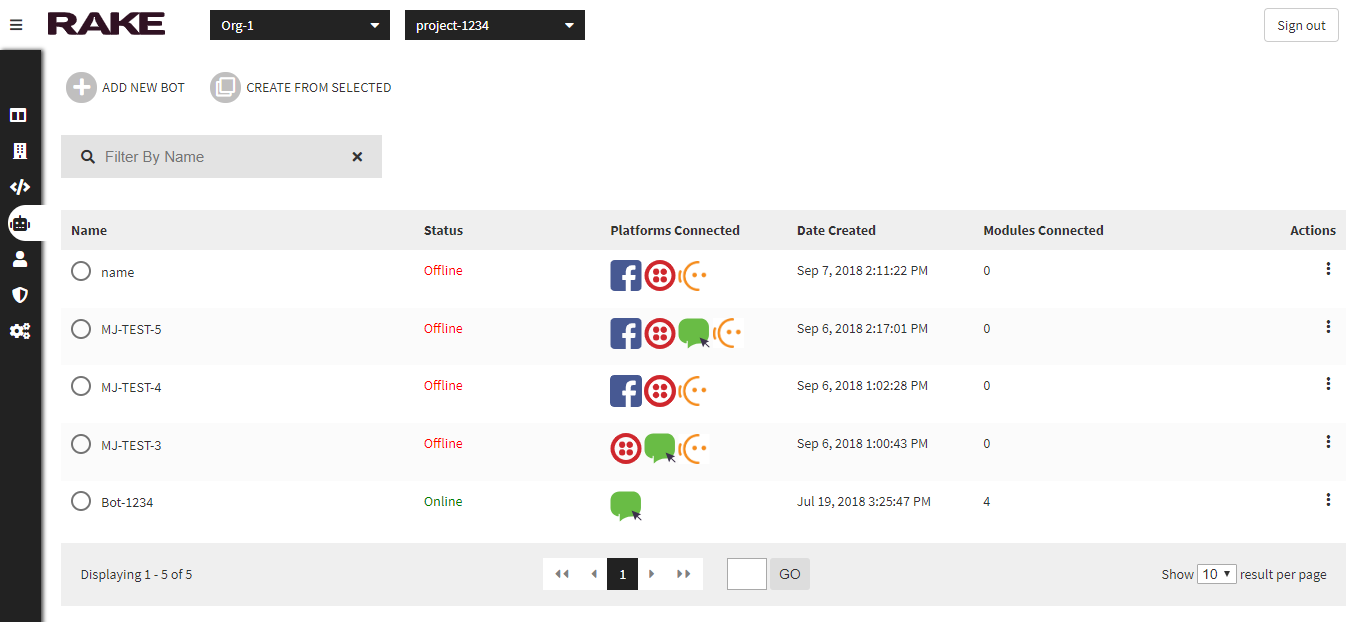
Task: Click the Sign out button
Action: 1300,25
